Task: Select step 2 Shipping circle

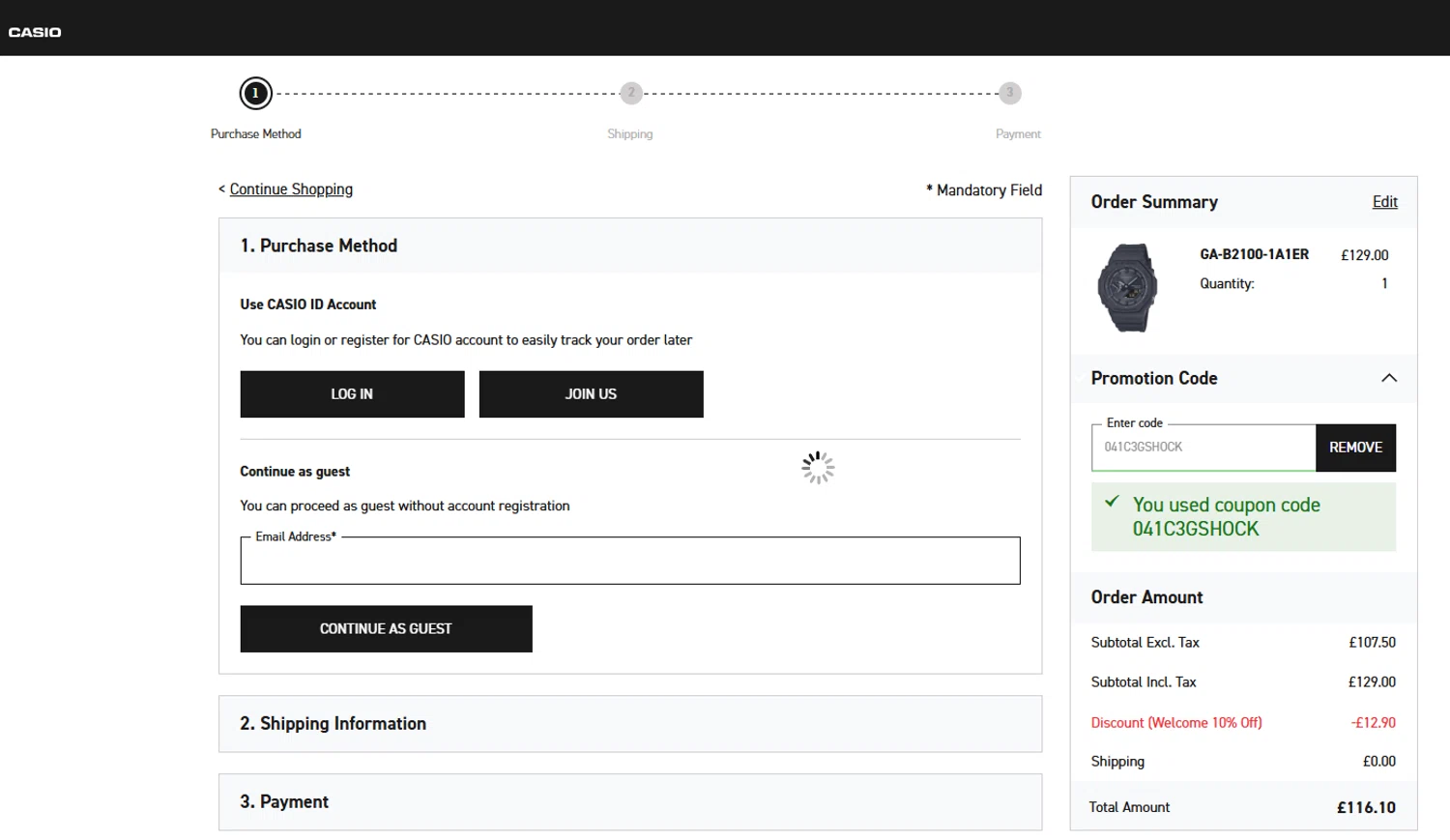Action: pyautogui.click(x=631, y=93)
